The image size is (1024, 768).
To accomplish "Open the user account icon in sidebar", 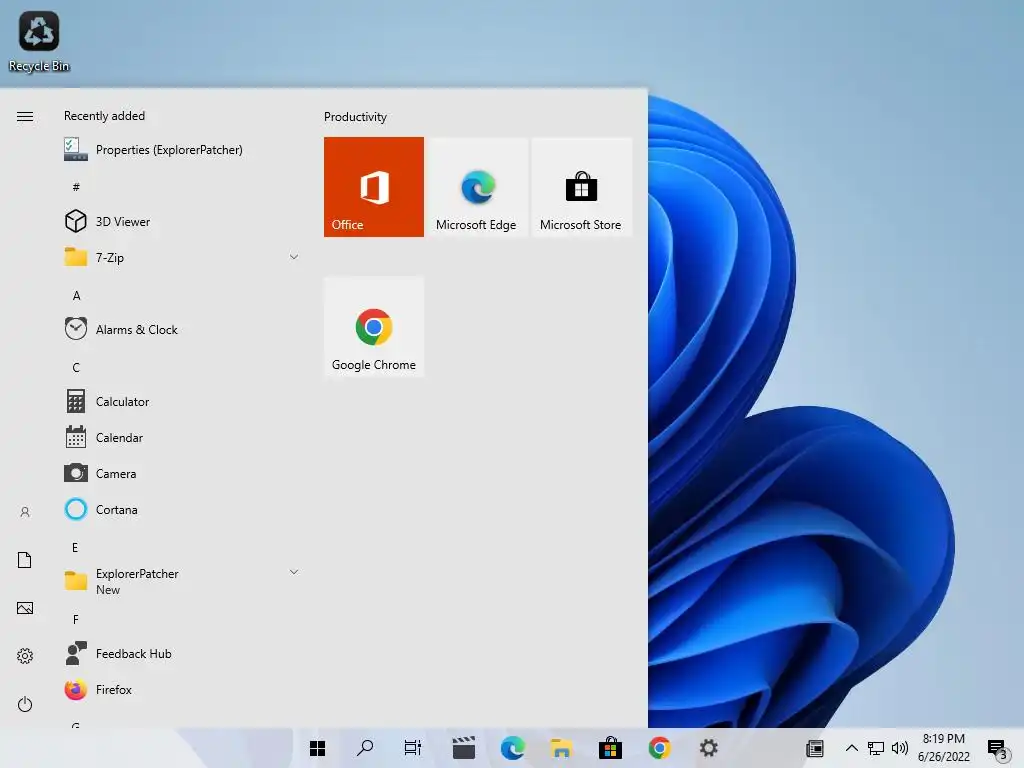I will click(25, 512).
